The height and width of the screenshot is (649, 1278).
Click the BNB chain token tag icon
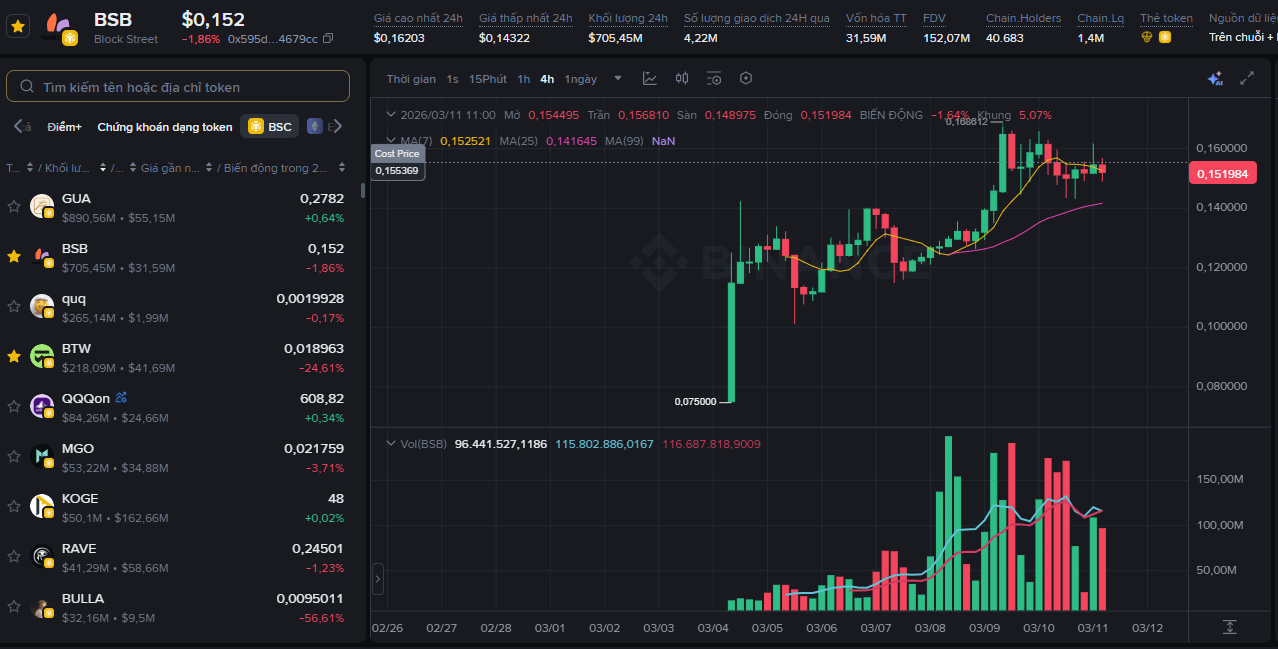coord(1165,37)
